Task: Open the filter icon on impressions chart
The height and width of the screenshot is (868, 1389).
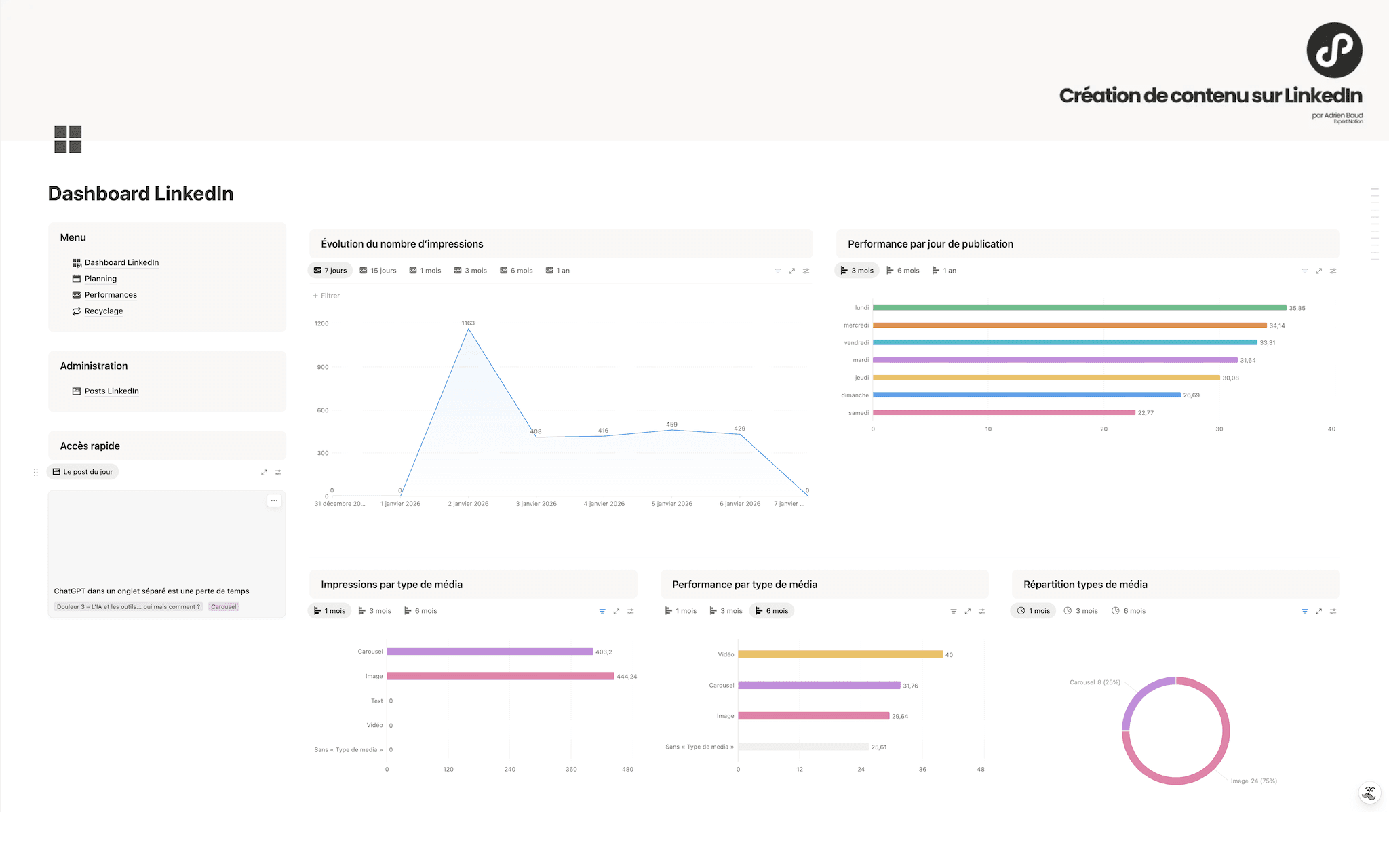Action: coord(777,270)
